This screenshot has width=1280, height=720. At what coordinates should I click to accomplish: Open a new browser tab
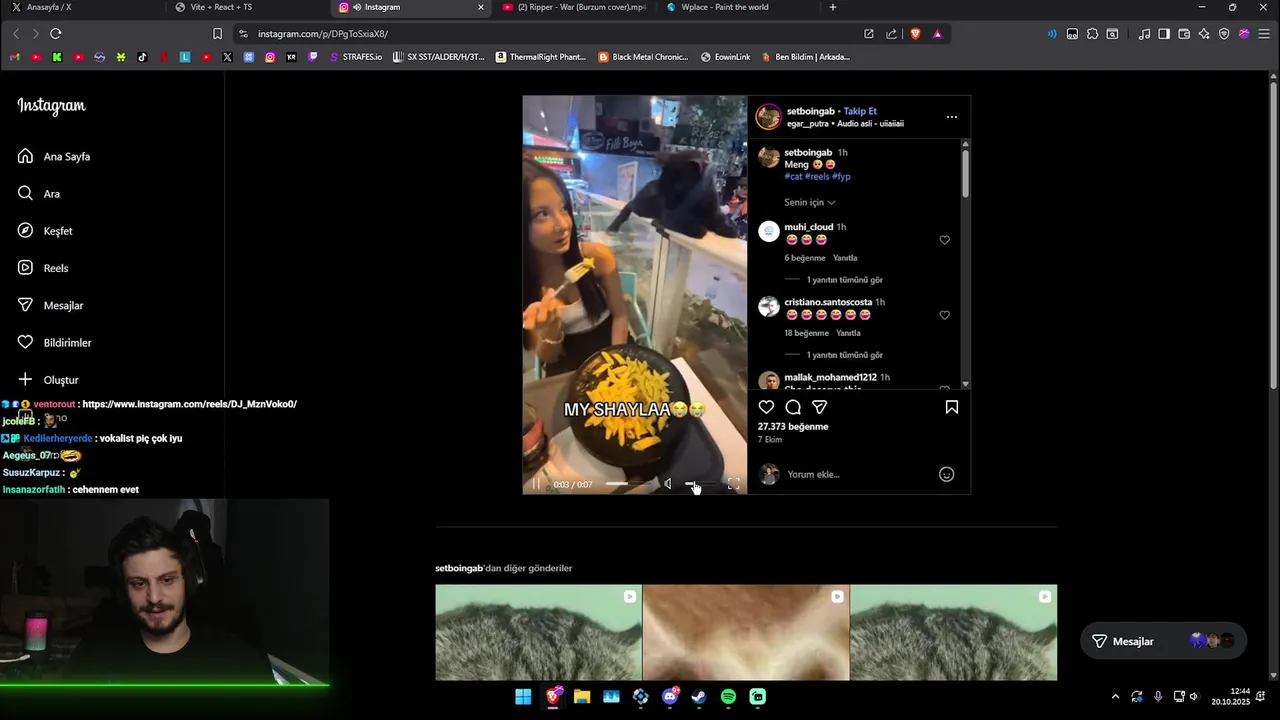point(833,7)
